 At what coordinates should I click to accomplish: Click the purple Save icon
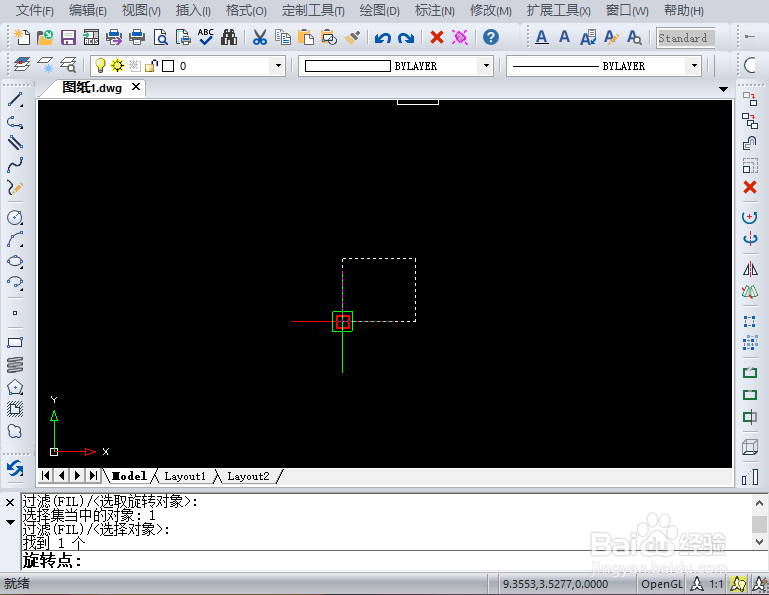tap(68, 37)
